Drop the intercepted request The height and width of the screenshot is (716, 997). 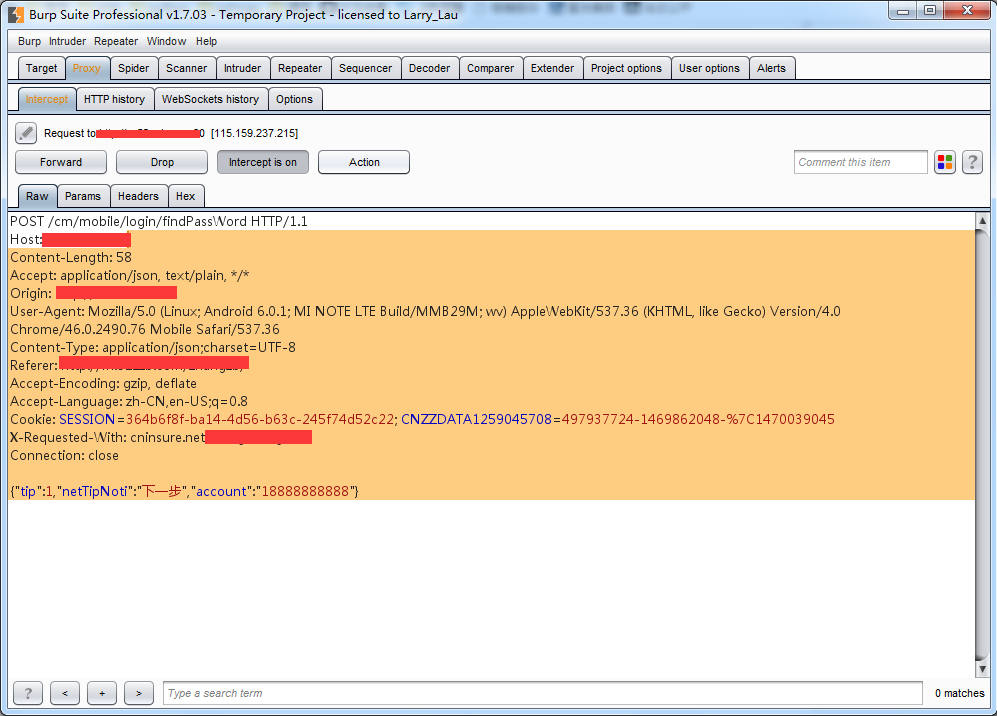tap(162, 162)
